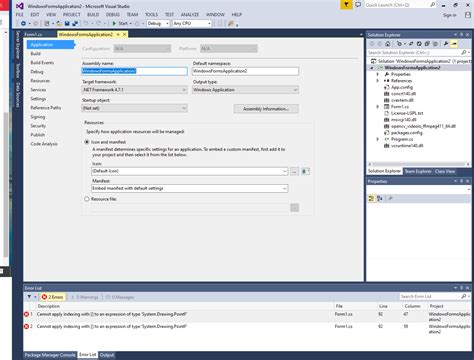
Task: Select Build Events in the project settings sidebar
Action: (x=42, y=63)
